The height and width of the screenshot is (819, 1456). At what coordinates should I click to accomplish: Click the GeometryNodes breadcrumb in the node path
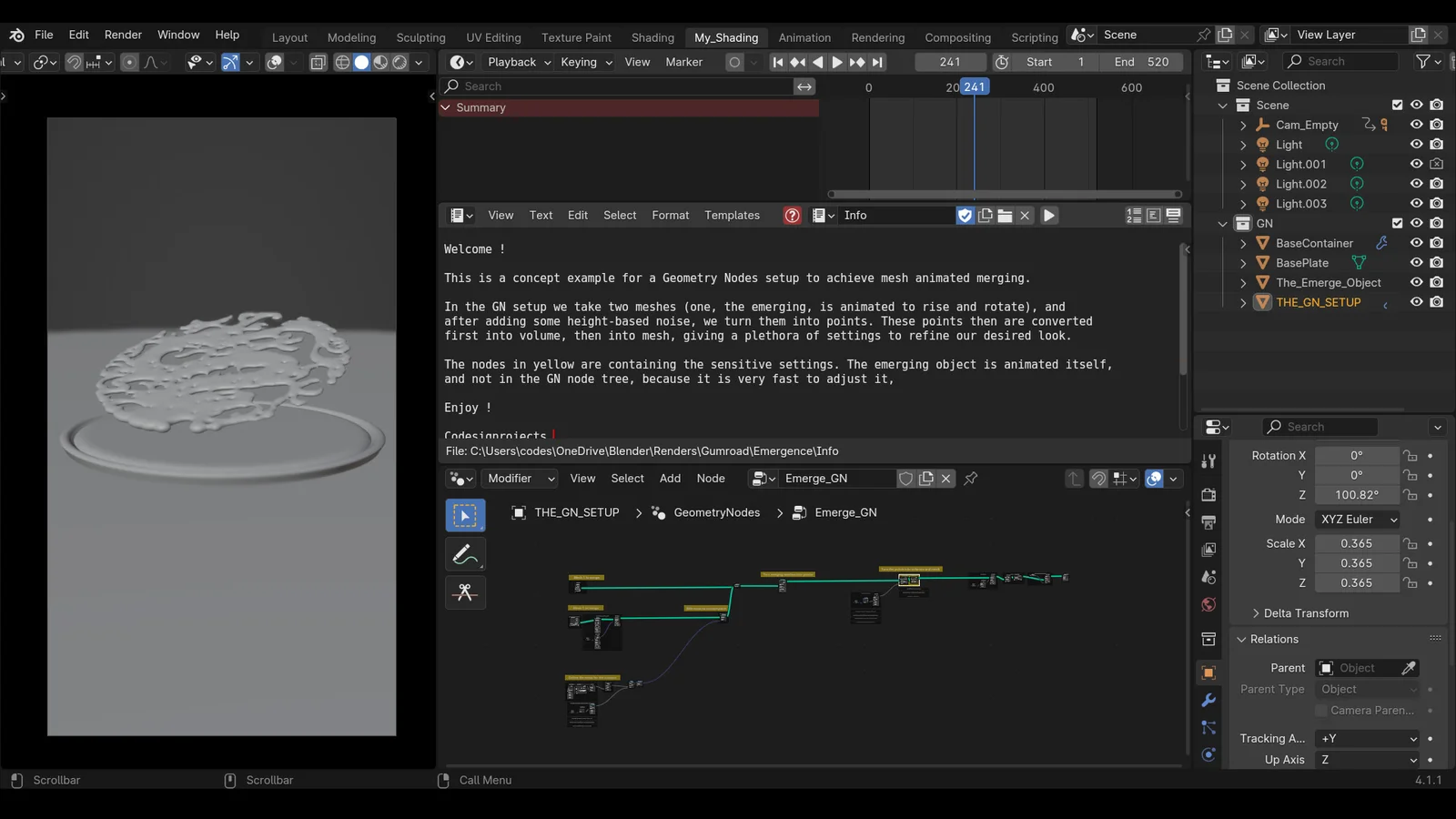tap(716, 512)
